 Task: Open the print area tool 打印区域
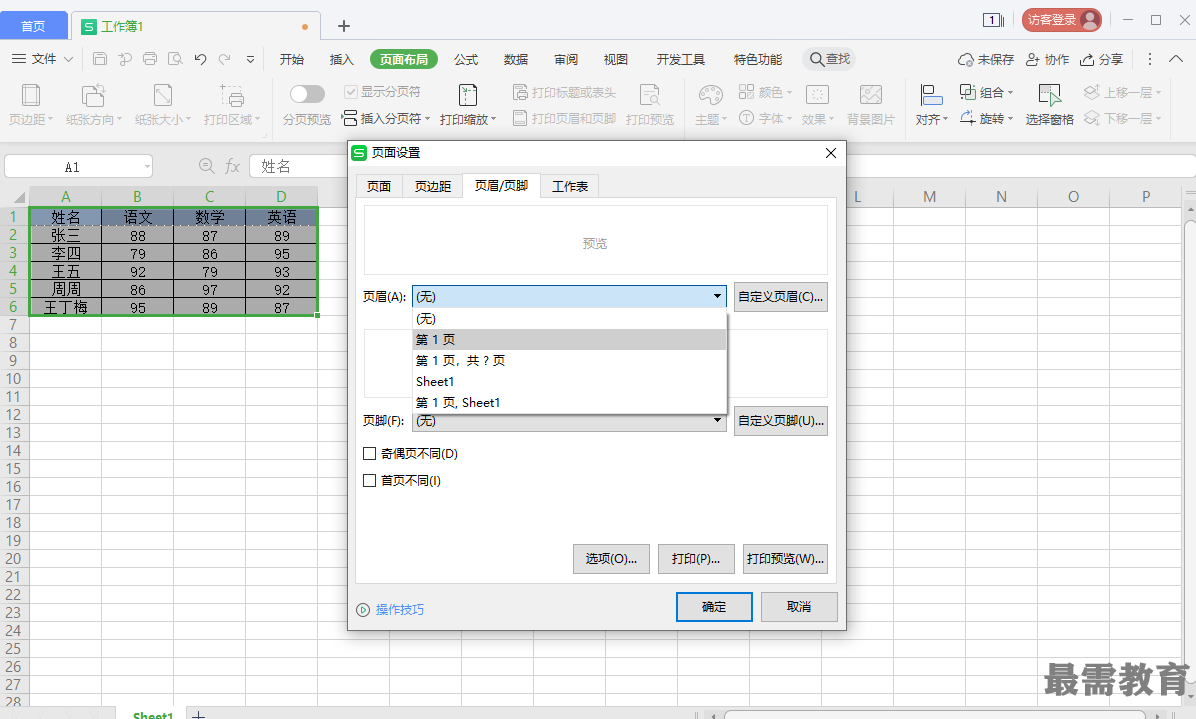click(x=232, y=104)
